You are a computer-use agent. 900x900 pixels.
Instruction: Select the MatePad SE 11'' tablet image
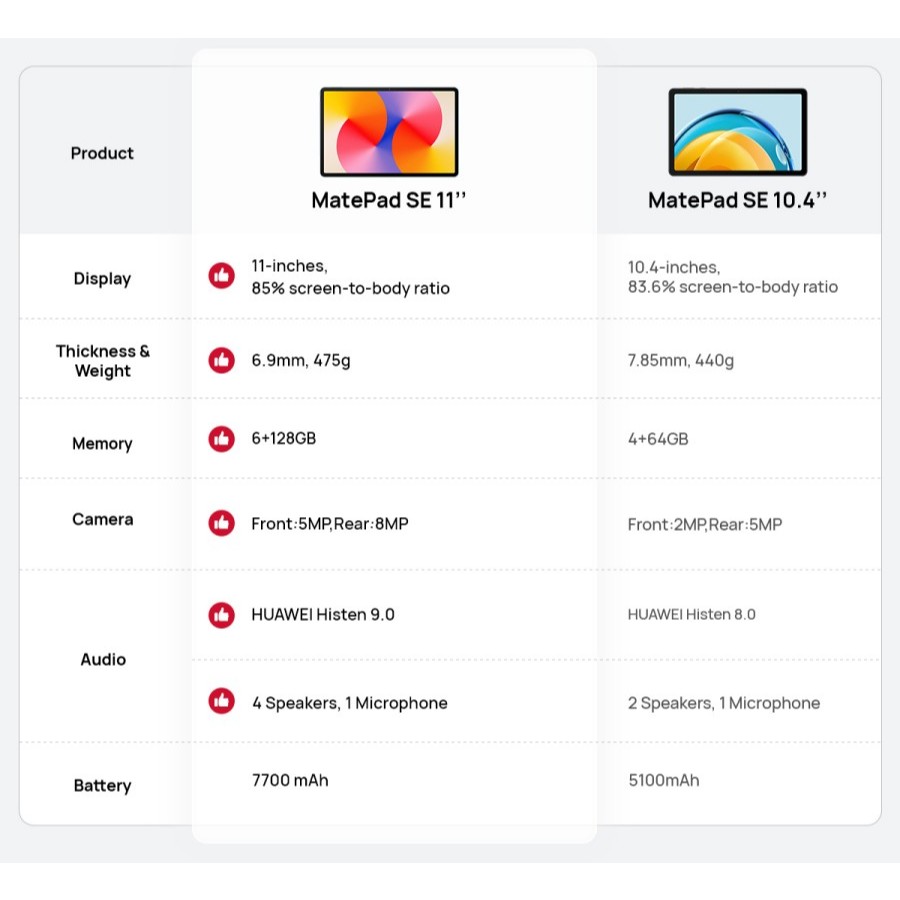click(x=389, y=132)
